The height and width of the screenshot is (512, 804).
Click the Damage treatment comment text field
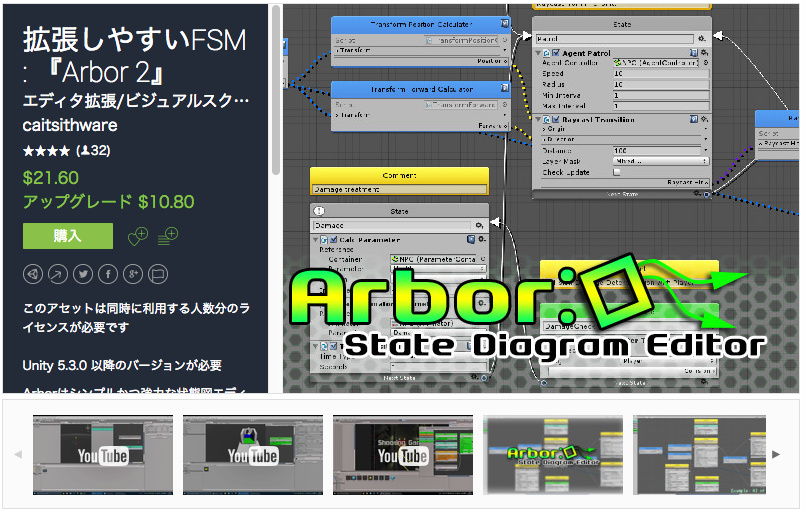[399, 190]
